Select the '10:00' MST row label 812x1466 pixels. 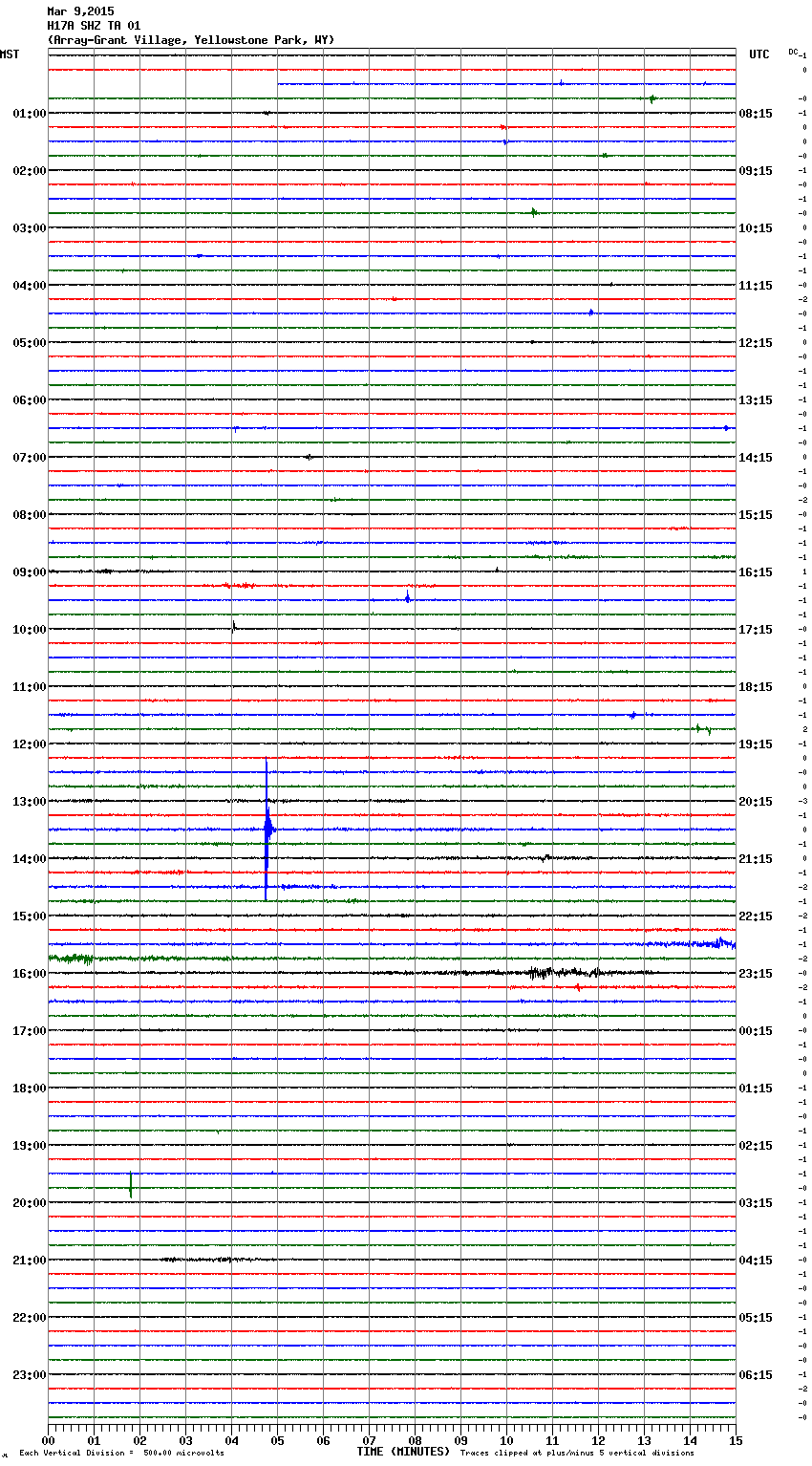pyautogui.click(x=30, y=630)
